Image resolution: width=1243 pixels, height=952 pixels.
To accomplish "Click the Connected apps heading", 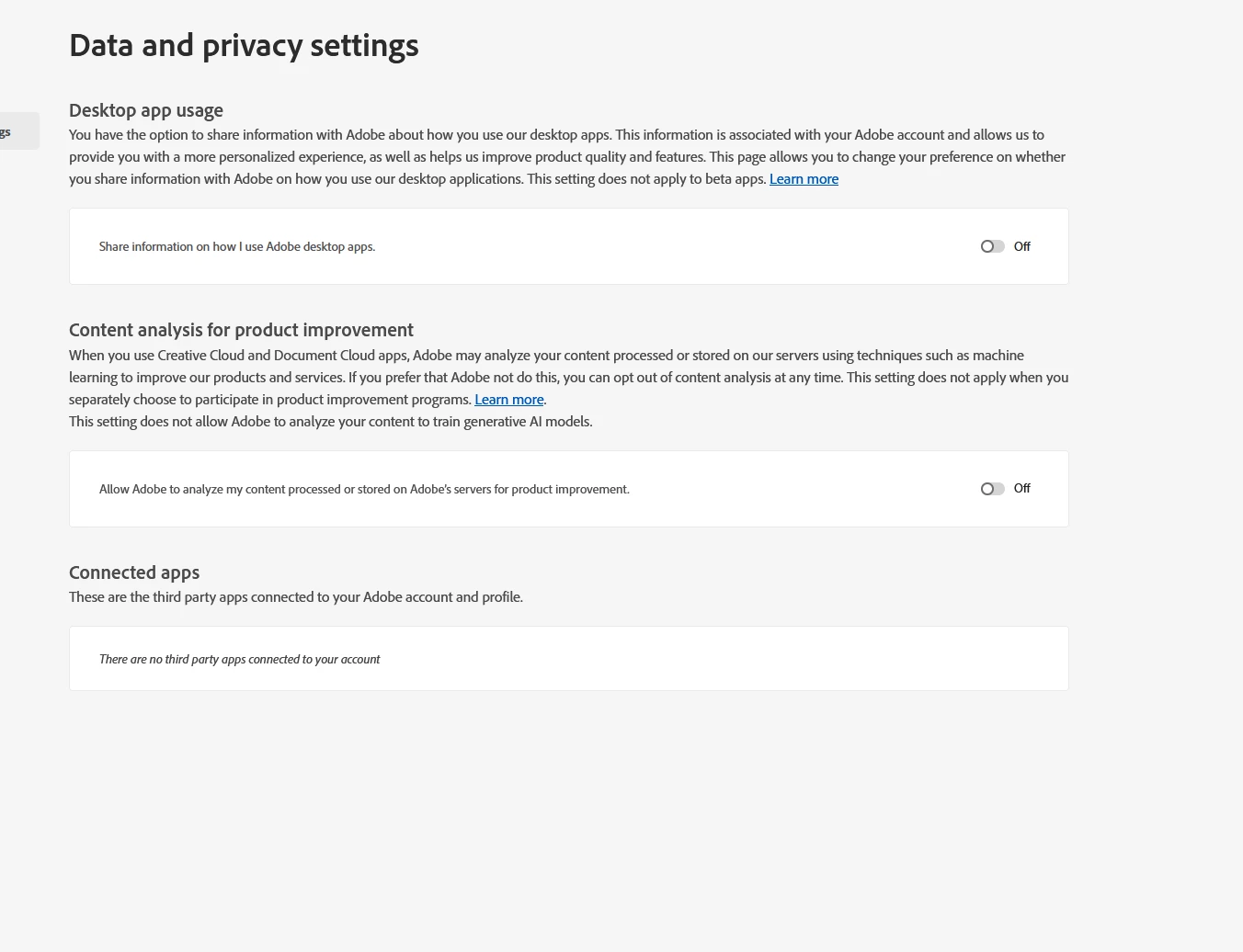I will tap(134, 572).
